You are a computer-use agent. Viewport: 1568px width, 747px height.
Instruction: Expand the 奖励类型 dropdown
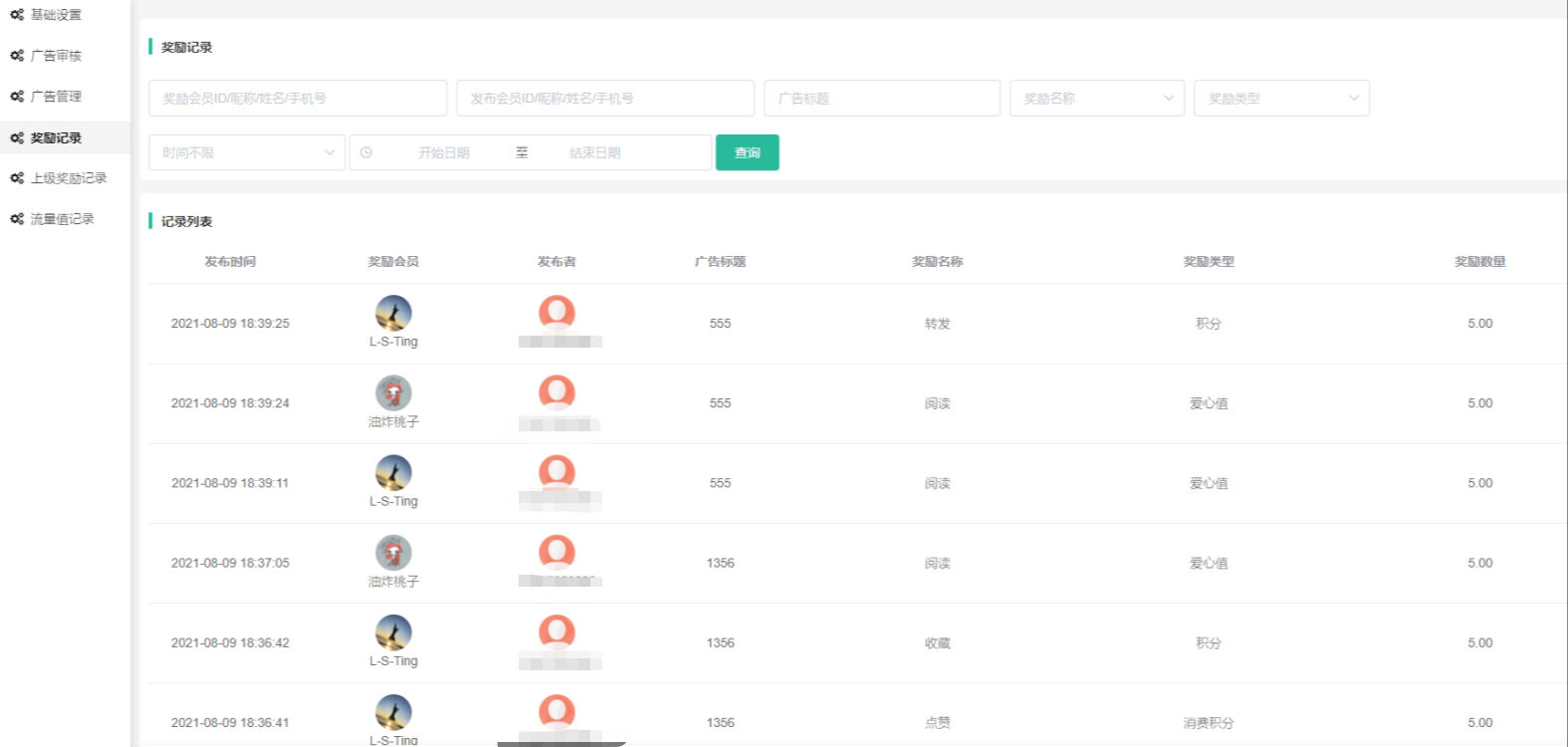coord(1280,99)
